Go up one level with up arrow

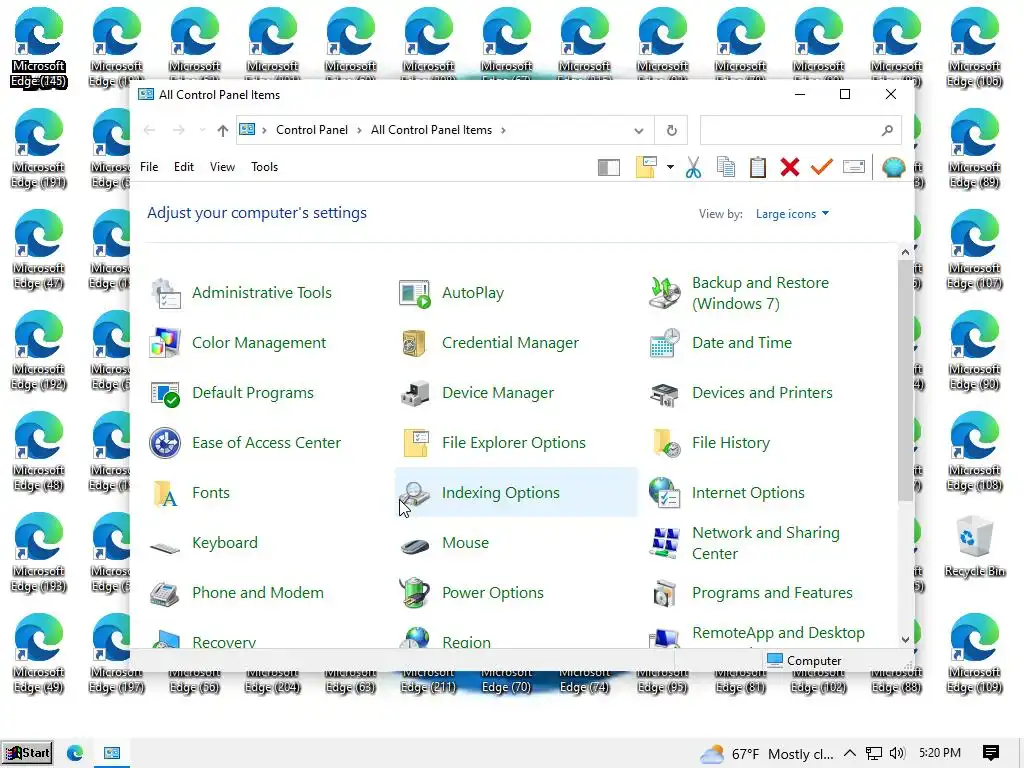tap(223, 131)
